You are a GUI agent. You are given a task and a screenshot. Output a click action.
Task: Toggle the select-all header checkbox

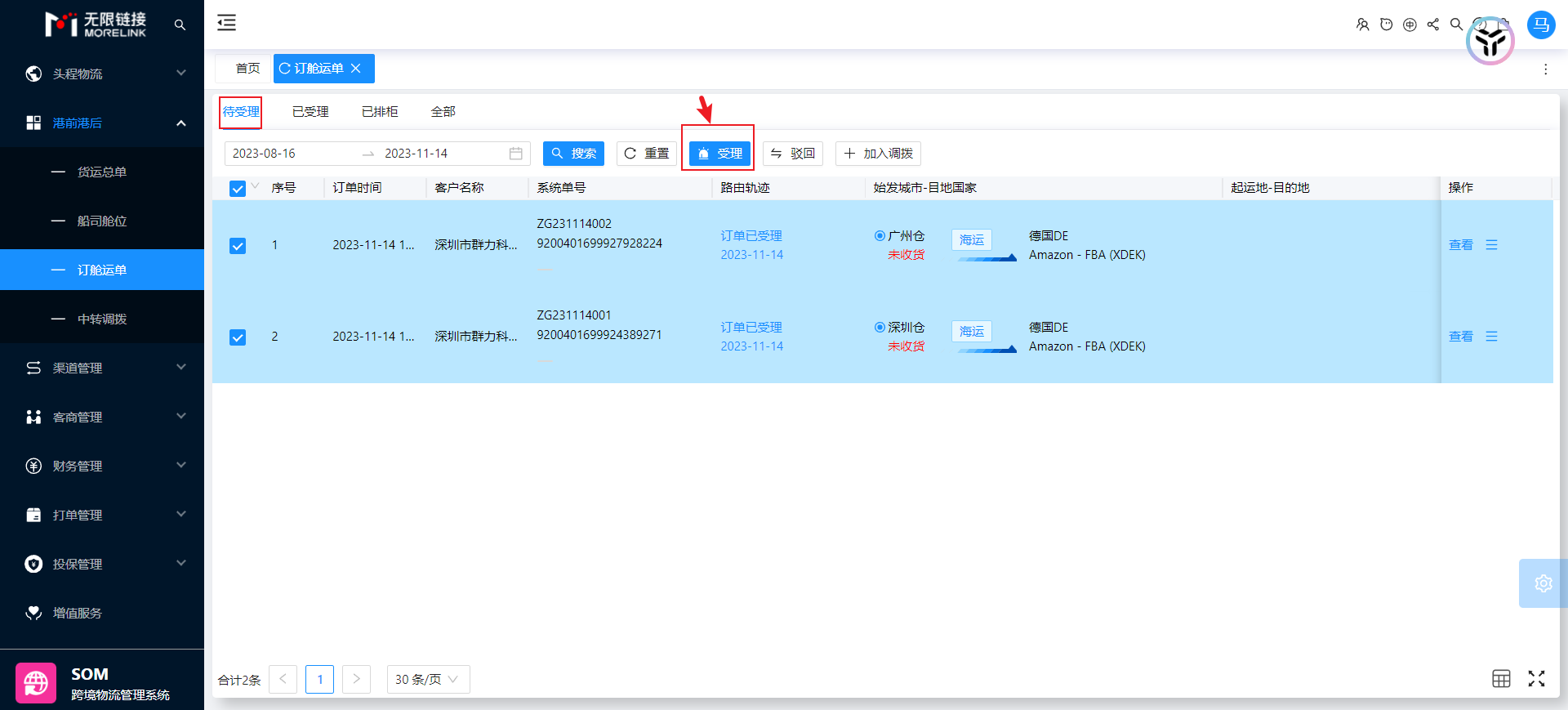[238, 189]
